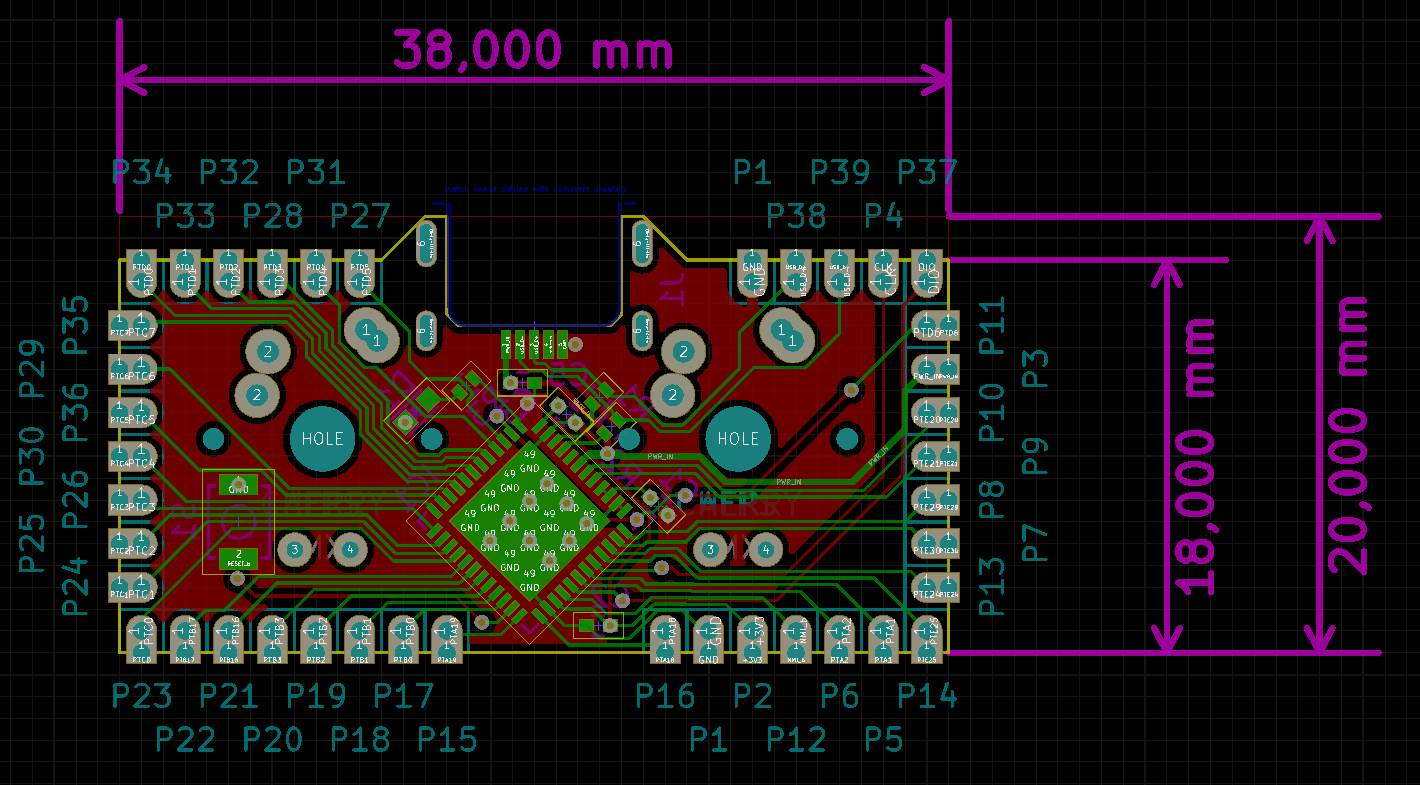Click the P23 reference designator label
This screenshot has height=785, width=1420.
(x=141, y=696)
